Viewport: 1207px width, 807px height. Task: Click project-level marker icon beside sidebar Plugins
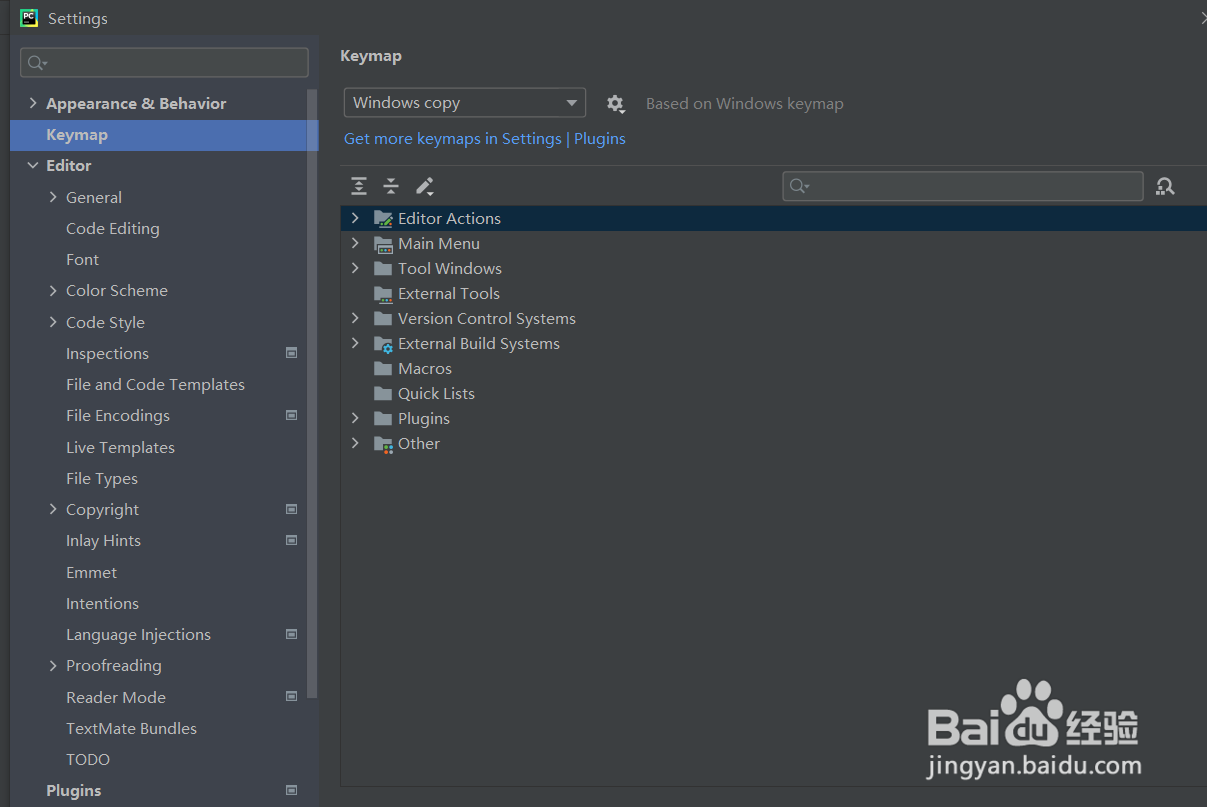[292, 790]
